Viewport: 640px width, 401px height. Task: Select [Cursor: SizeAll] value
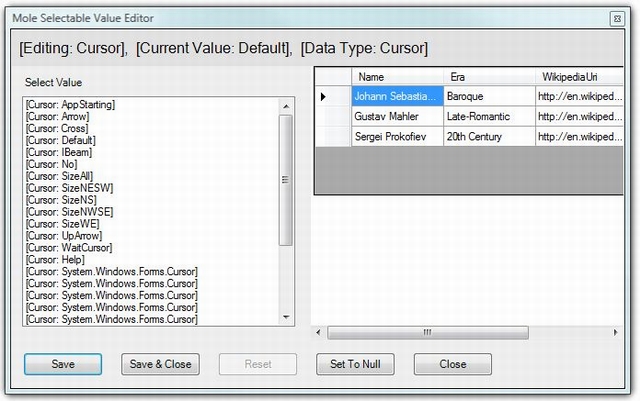point(59,176)
